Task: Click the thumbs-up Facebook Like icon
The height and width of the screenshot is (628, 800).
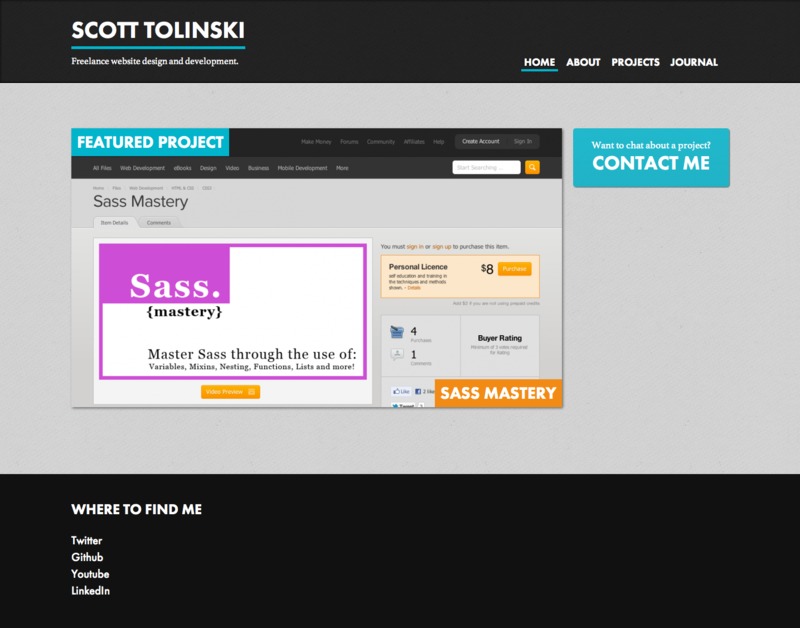Action: [x=395, y=391]
